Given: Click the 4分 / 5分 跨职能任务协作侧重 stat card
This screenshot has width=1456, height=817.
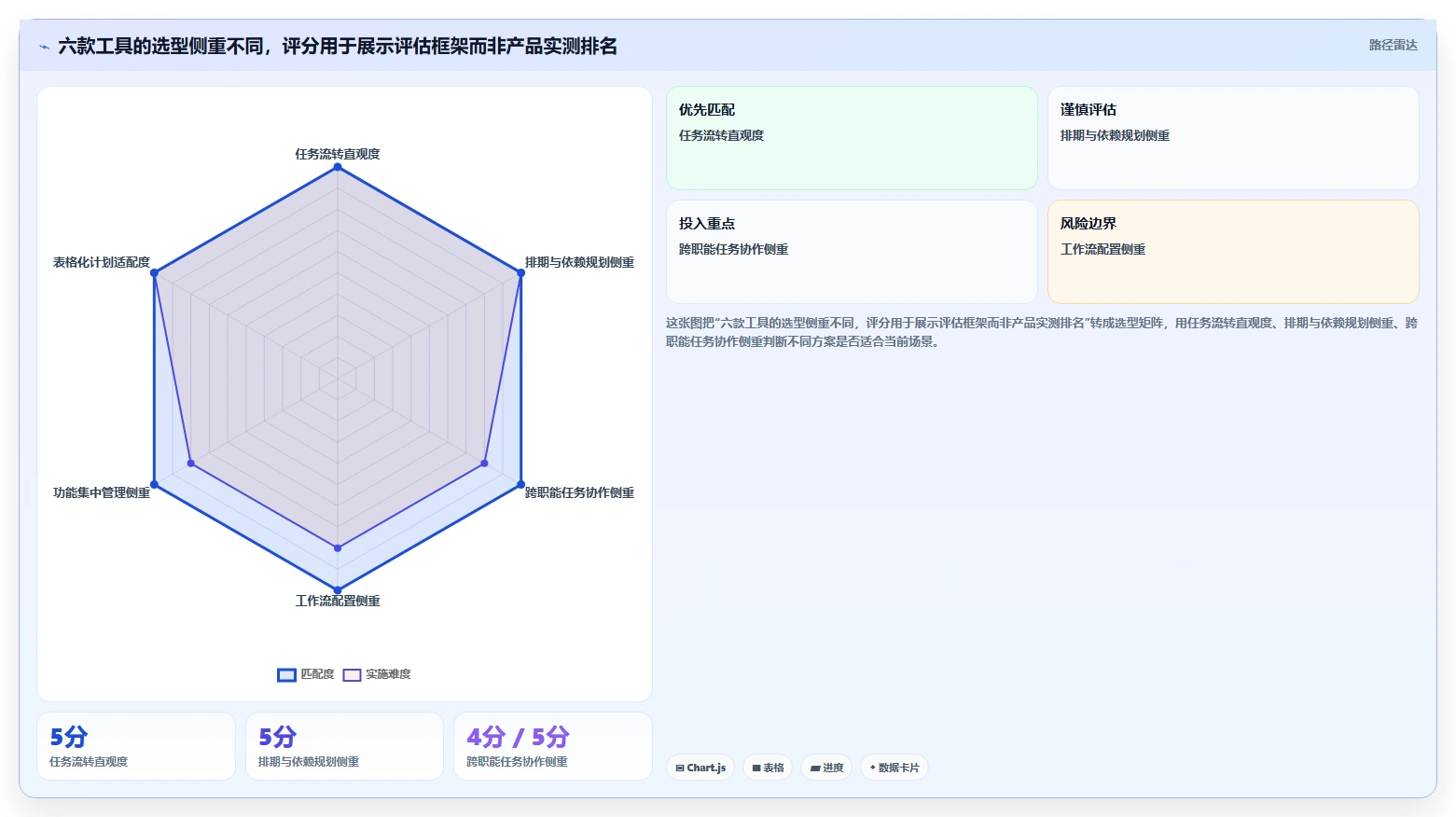Looking at the screenshot, I should click(x=553, y=746).
